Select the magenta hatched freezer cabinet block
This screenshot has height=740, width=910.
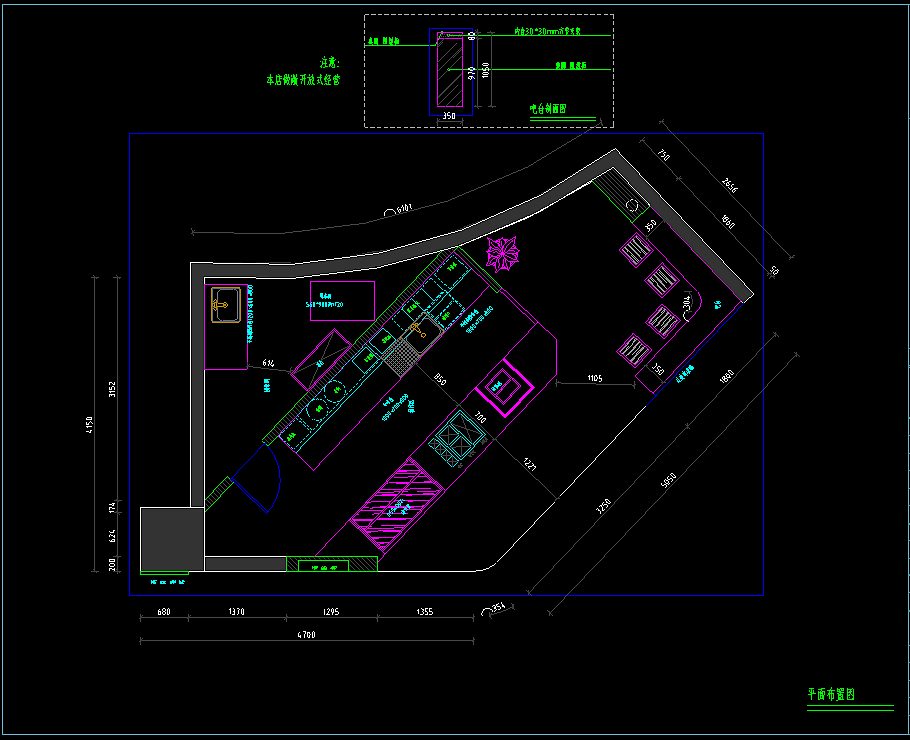tap(396, 505)
